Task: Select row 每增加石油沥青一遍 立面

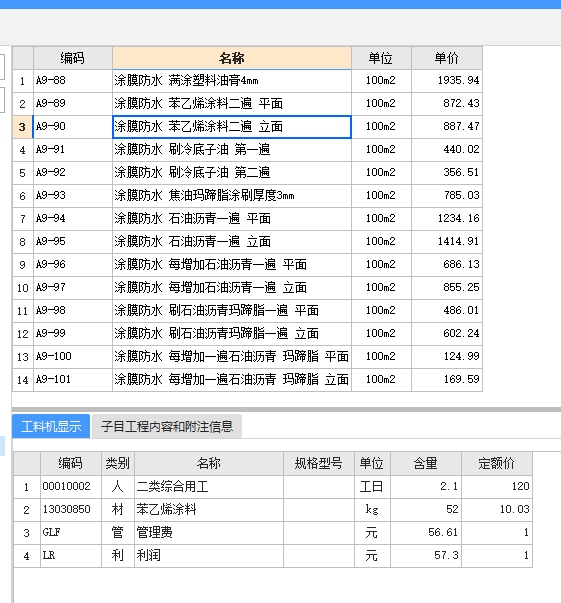Action: click(232, 288)
